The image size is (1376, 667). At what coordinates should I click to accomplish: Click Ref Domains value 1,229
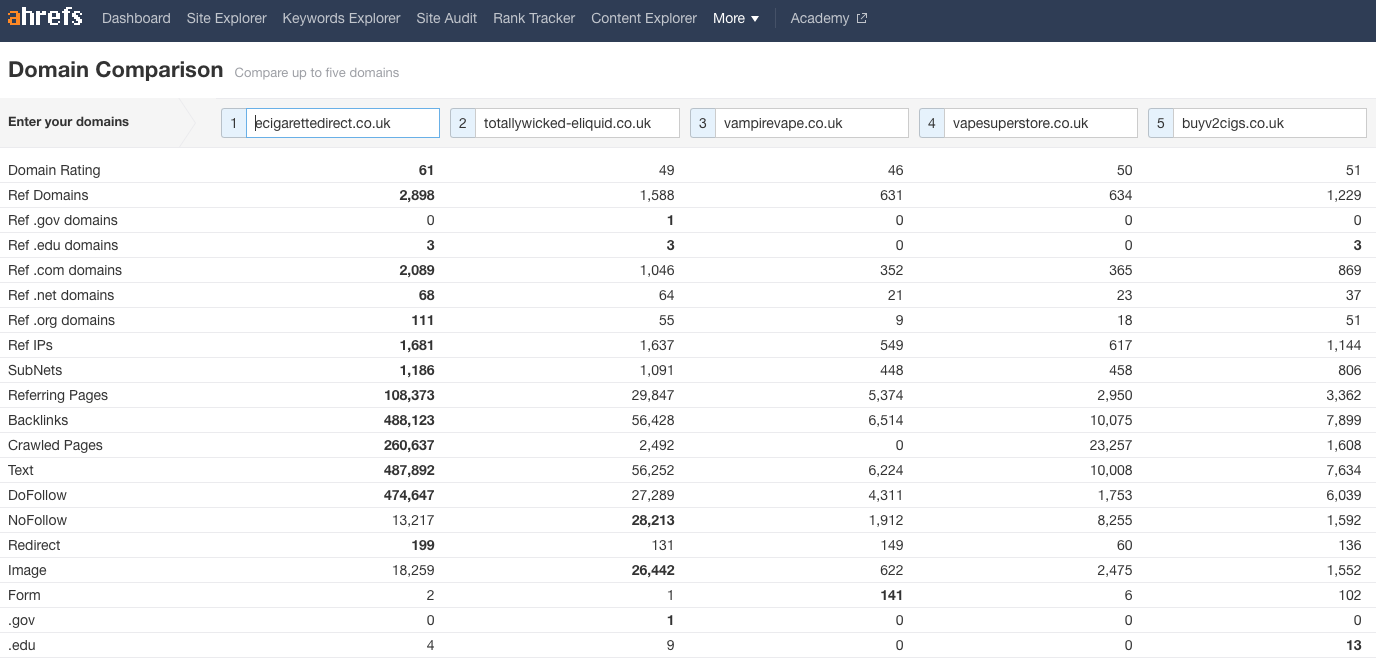[1344, 195]
